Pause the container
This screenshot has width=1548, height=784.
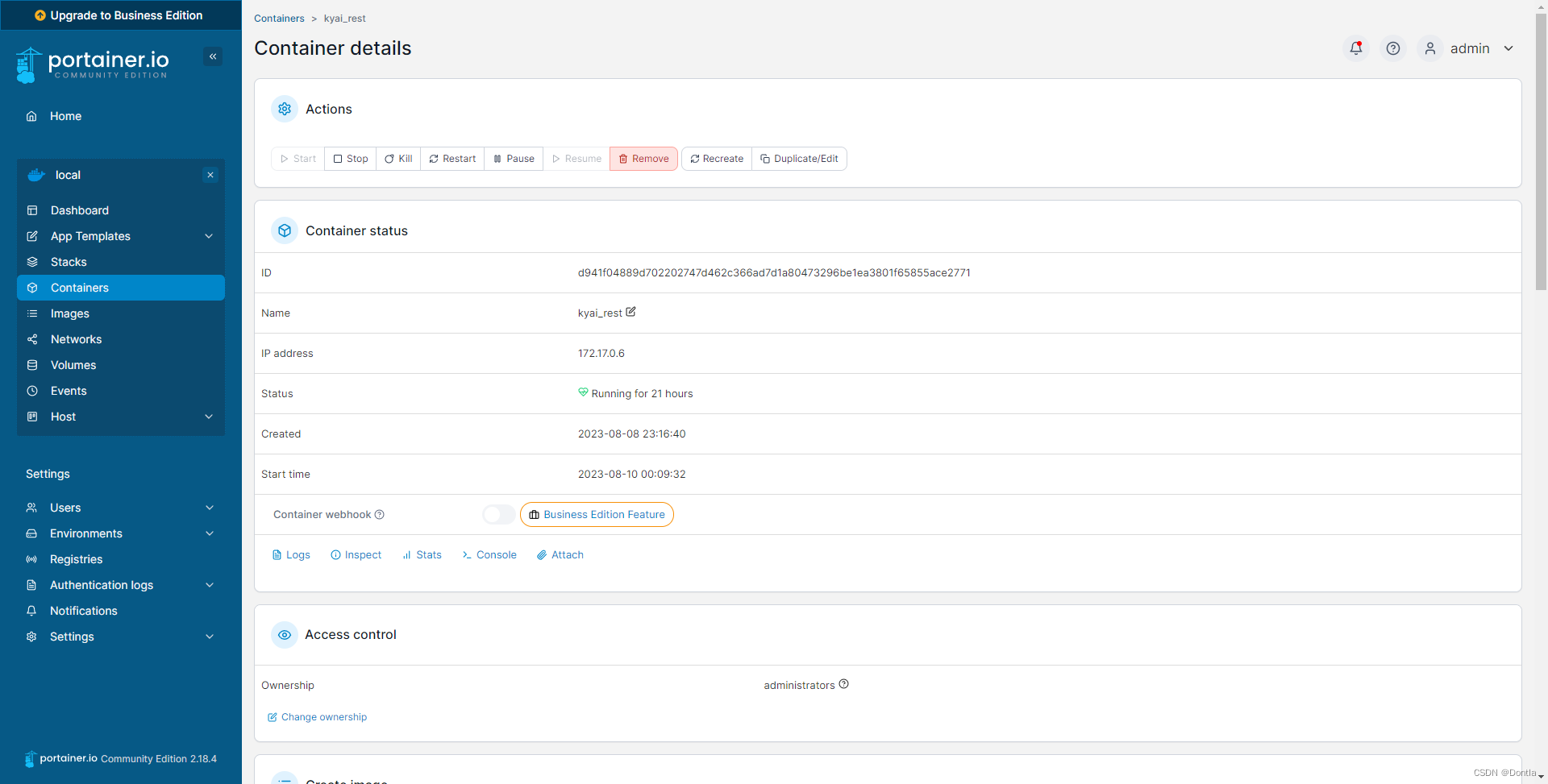click(514, 159)
